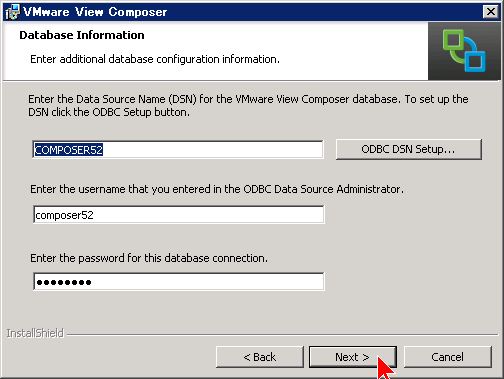Screen dimensions: 504x379
Task: Open the ODBC DSN Setup dialog
Action: (x=409, y=149)
